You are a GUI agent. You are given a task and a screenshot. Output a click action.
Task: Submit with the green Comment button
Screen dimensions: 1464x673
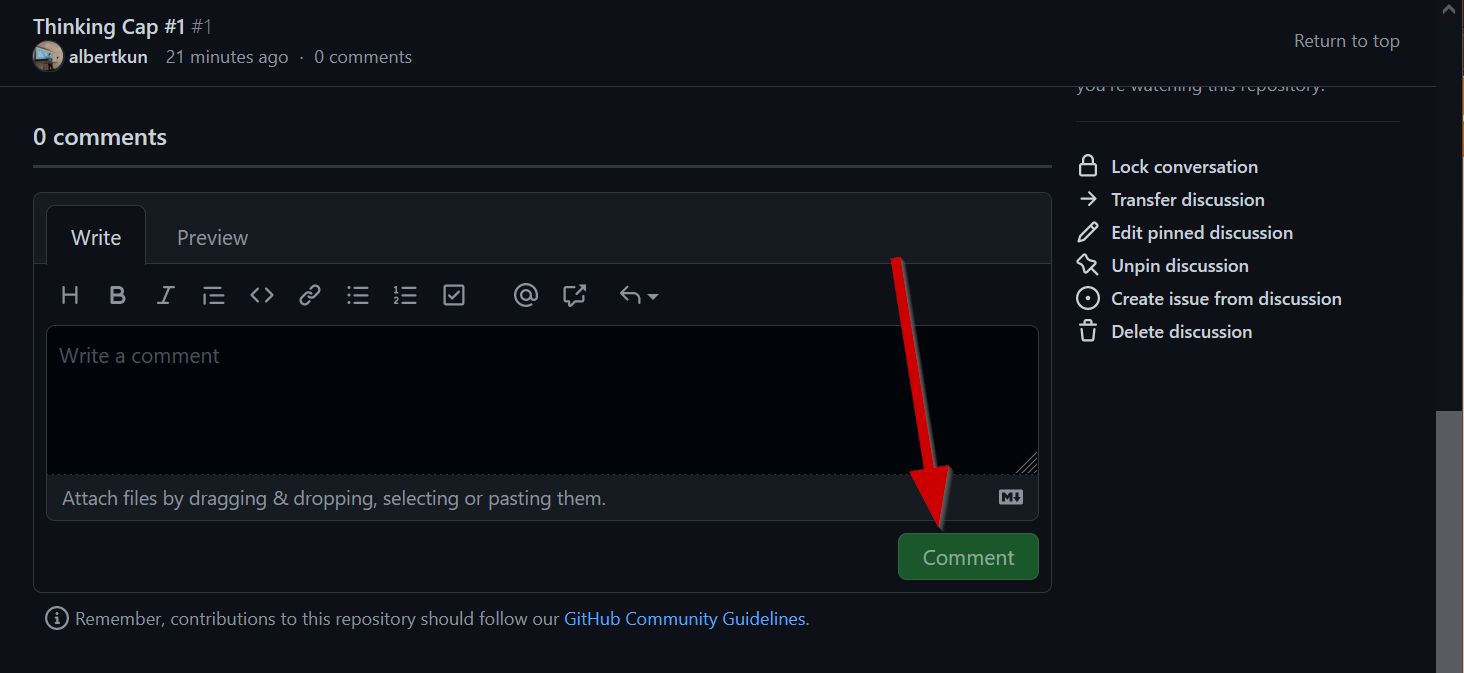968,557
